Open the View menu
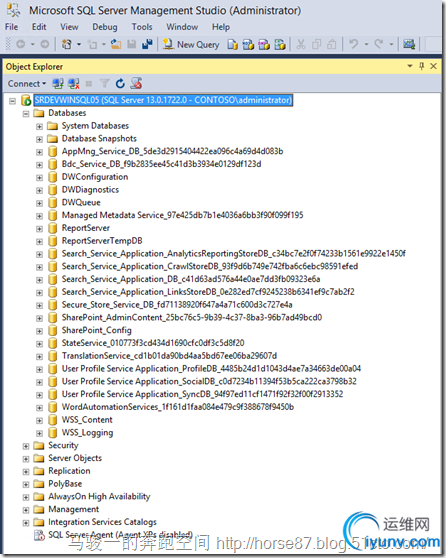The image size is (446, 558). click(x=69, y=27)
